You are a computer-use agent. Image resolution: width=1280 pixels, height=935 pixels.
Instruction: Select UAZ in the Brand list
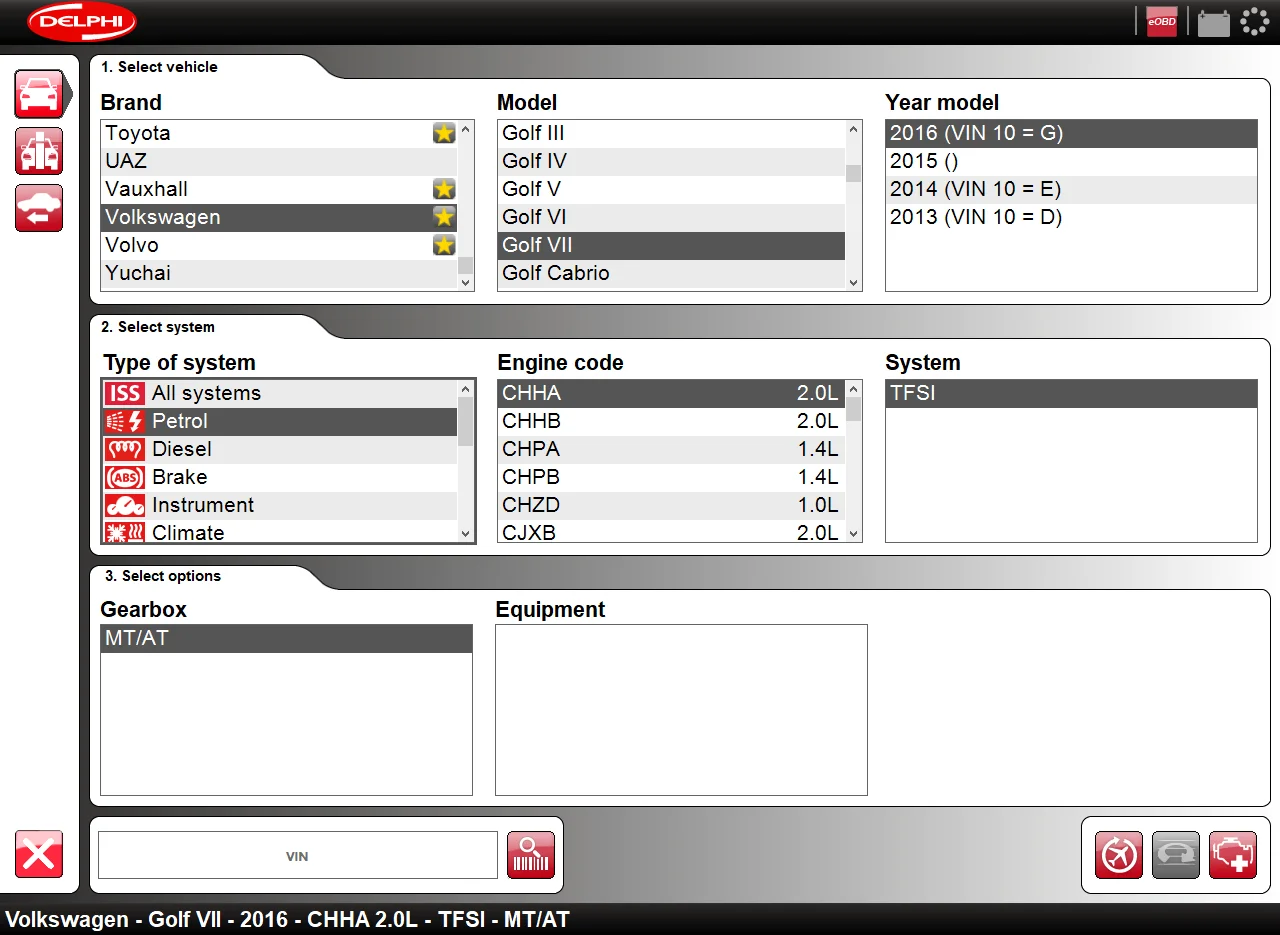(x=279, y=161)
